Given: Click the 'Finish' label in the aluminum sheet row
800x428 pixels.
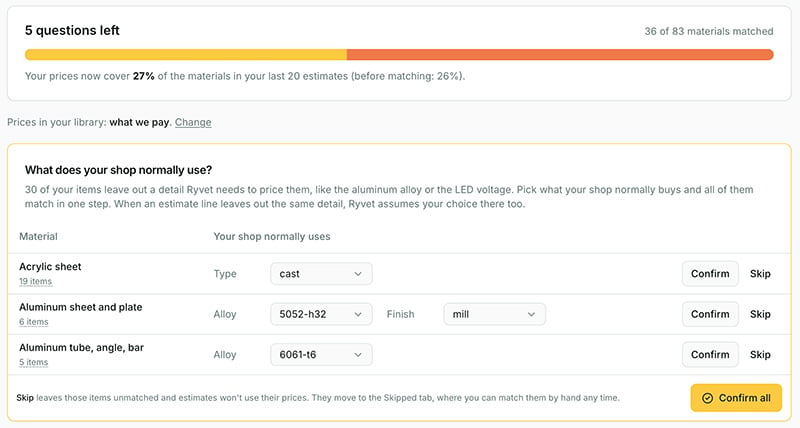Looking at the screenshot, I should tap(401, 314).
